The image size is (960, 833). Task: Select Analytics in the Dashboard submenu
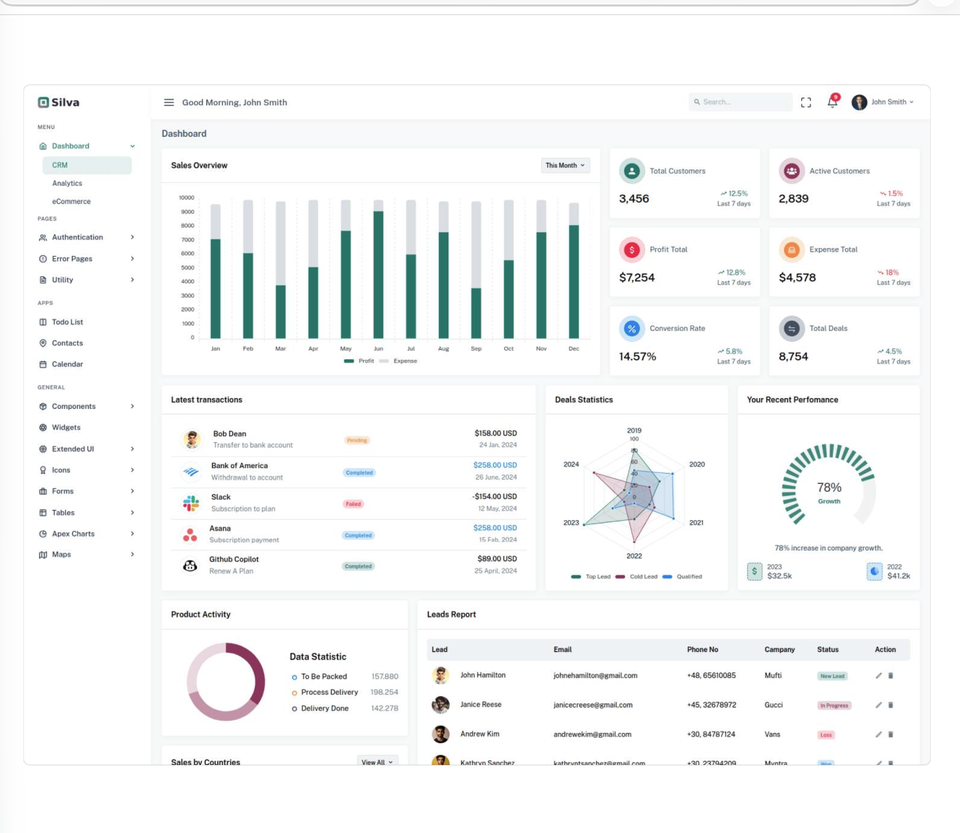pyautogui.click(x=67, y=183)
